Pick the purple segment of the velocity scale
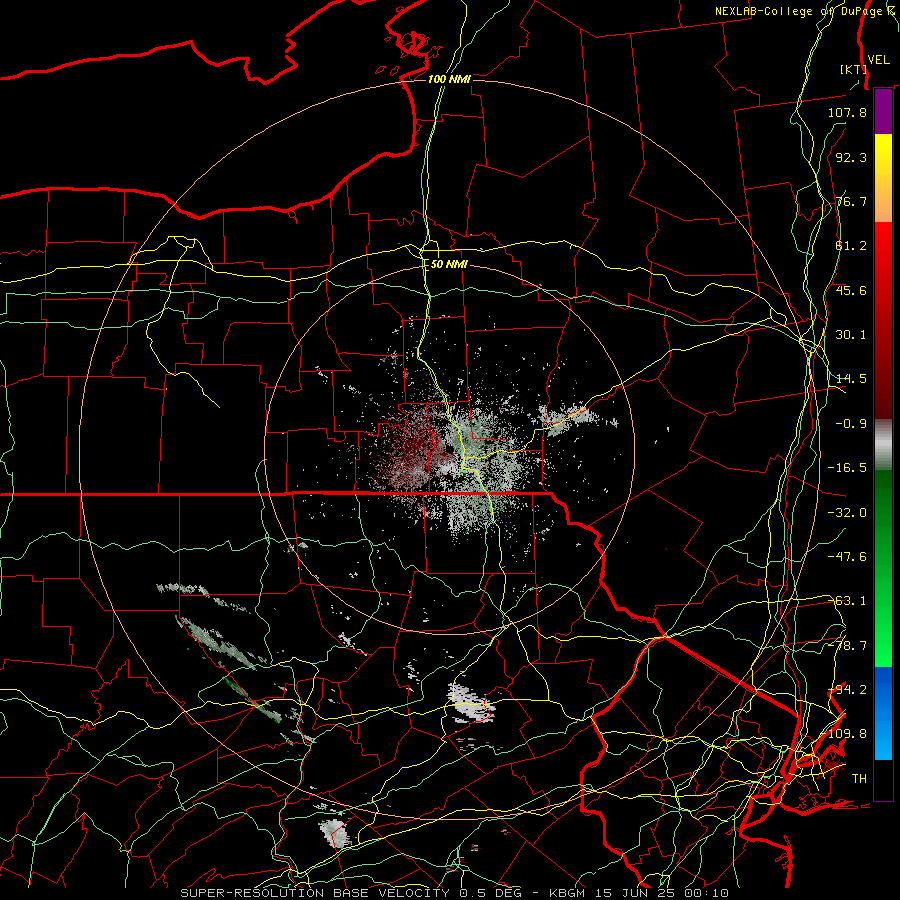 point(883,112)
